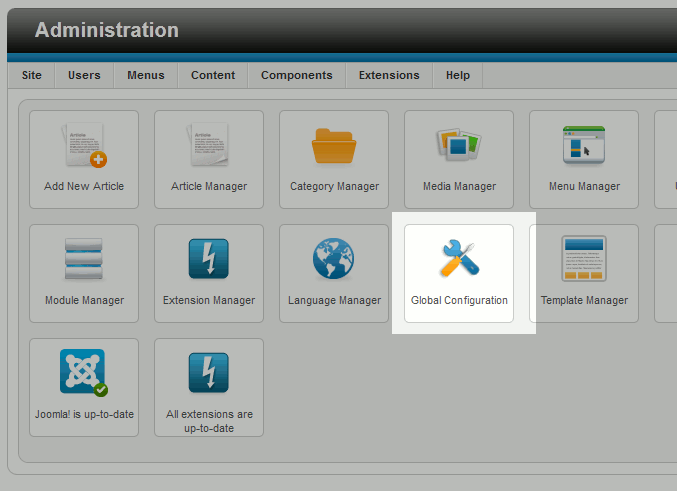The height and width of the screenshot is (491, 677).
Task: Open the Menu Manager icon
Action: point(584,145)
